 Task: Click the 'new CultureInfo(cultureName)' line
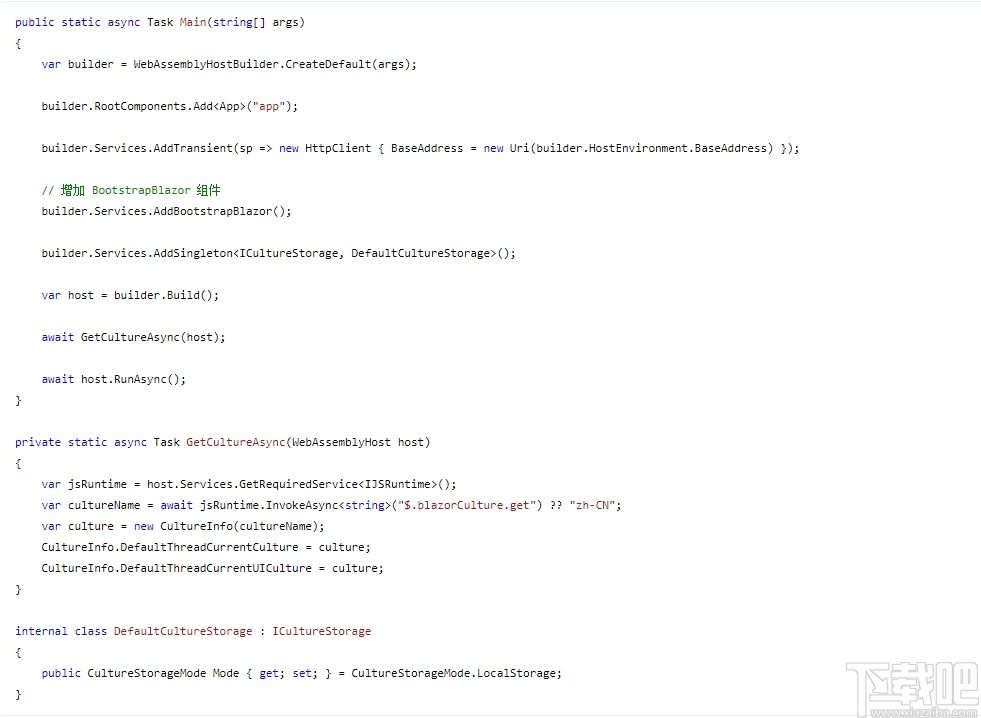[x=183, y=526]
